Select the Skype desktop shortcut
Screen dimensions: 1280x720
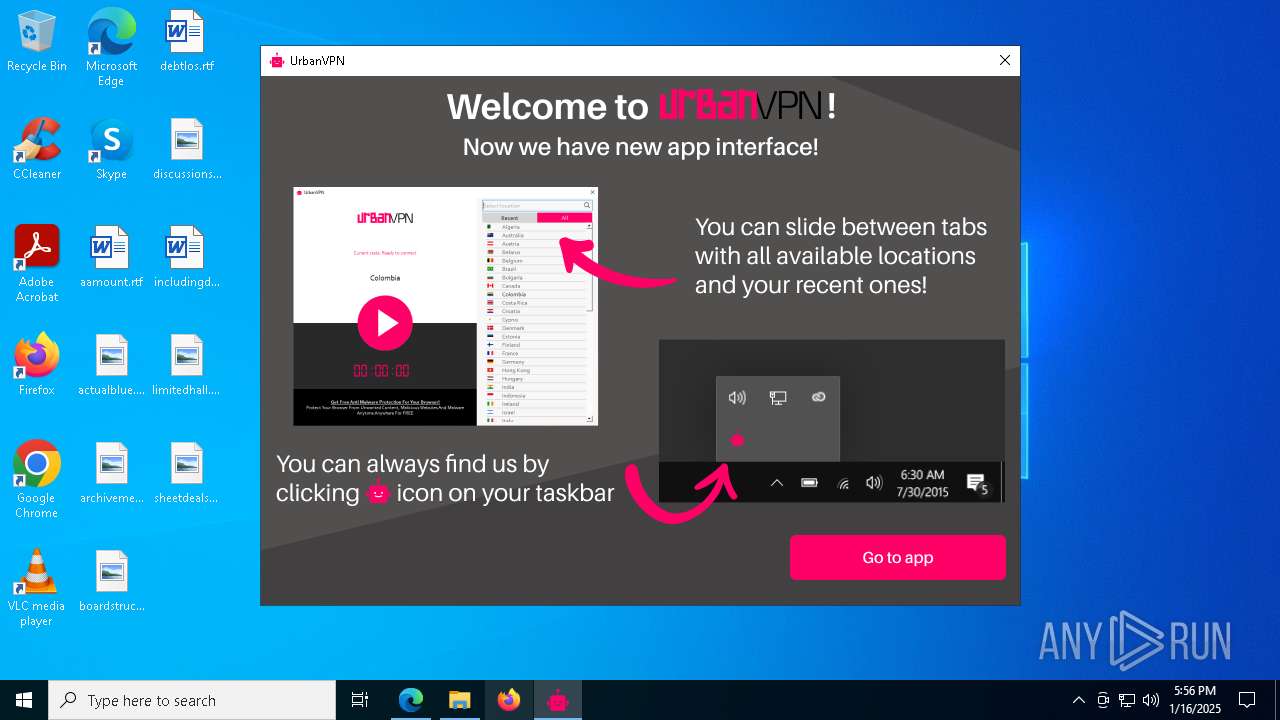(111, 150)
